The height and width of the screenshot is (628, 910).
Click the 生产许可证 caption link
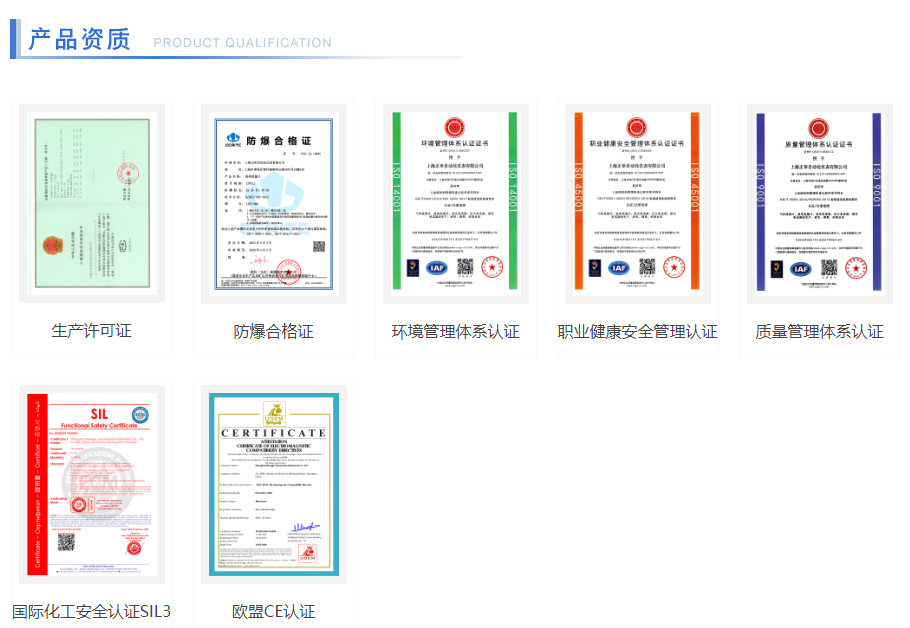[x=92, y=331]
